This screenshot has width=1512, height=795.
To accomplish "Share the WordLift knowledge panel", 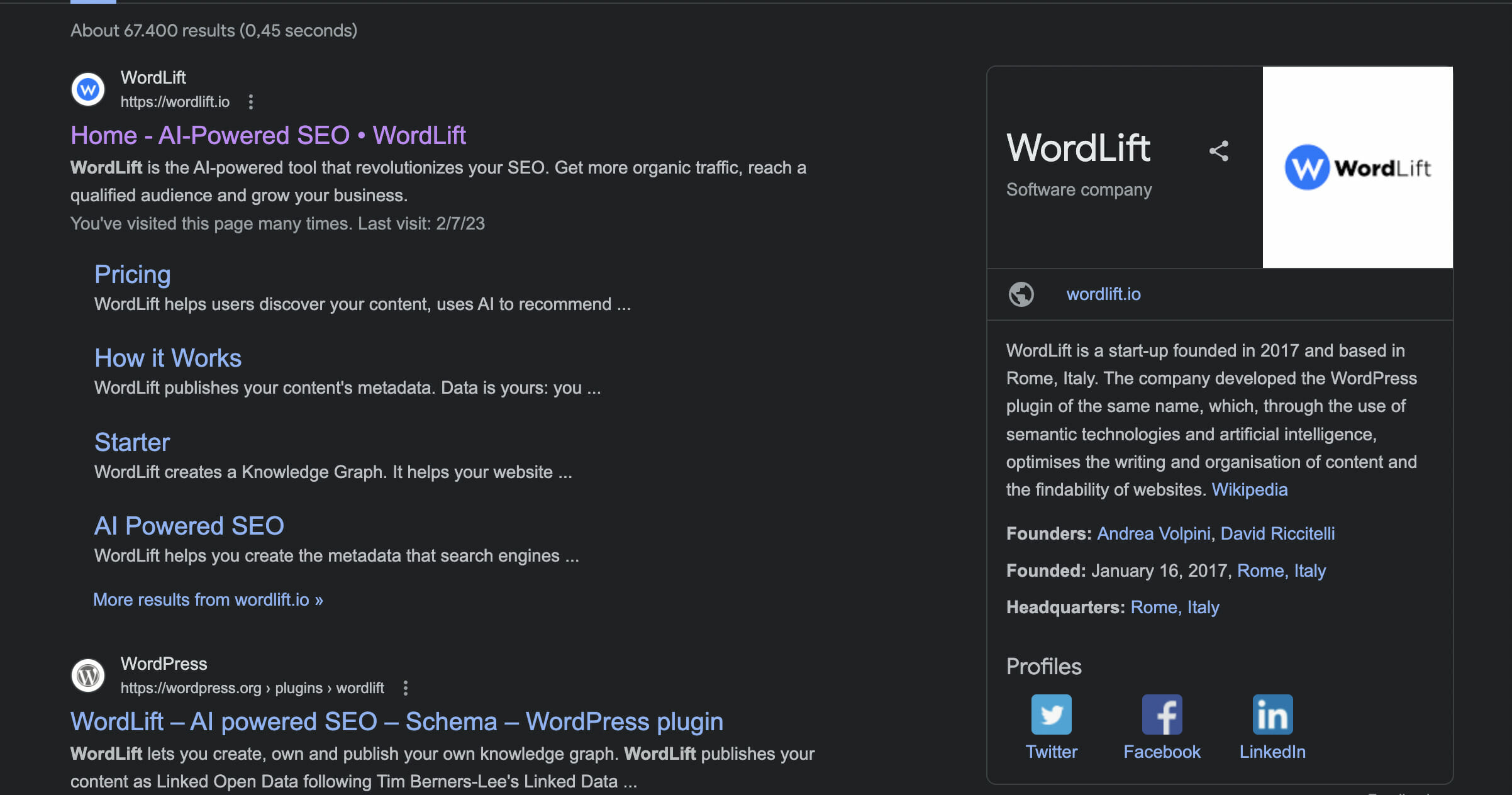I will click(1219, 151).
